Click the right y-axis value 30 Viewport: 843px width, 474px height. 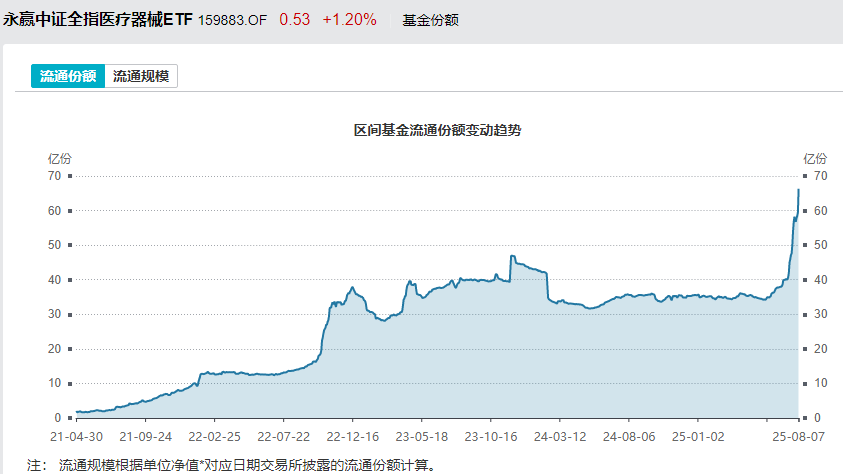pos(820,314)
